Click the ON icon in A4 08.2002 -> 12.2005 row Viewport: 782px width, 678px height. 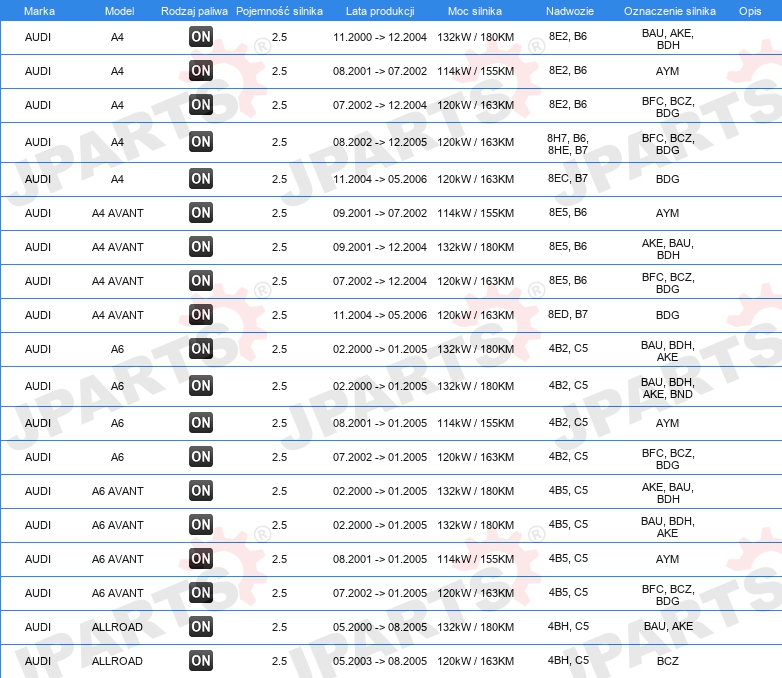[201, 142]
